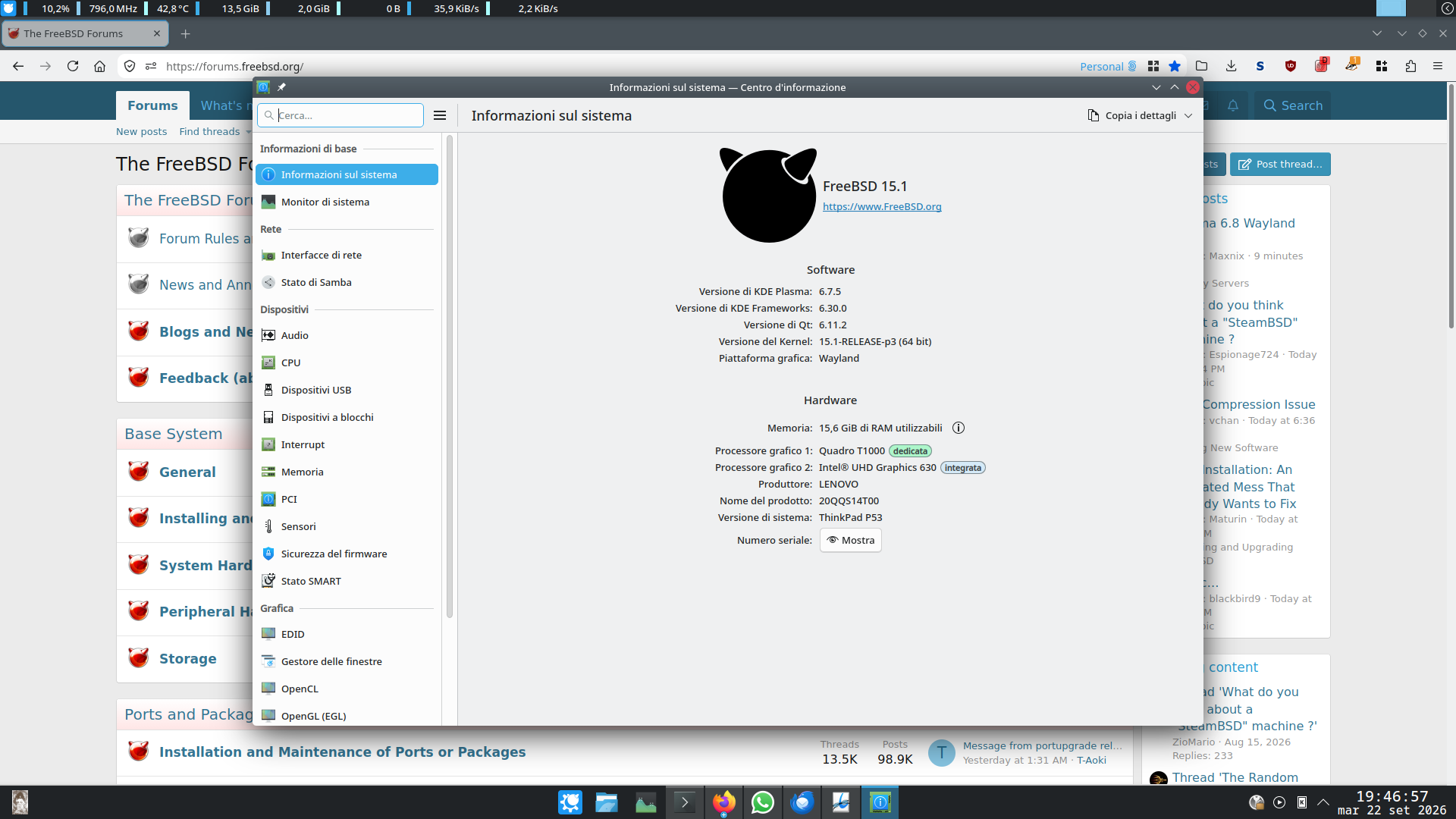Open the site permissions icon in address bar
This screenshot has height=819, width=1456.
pos(151,66)
